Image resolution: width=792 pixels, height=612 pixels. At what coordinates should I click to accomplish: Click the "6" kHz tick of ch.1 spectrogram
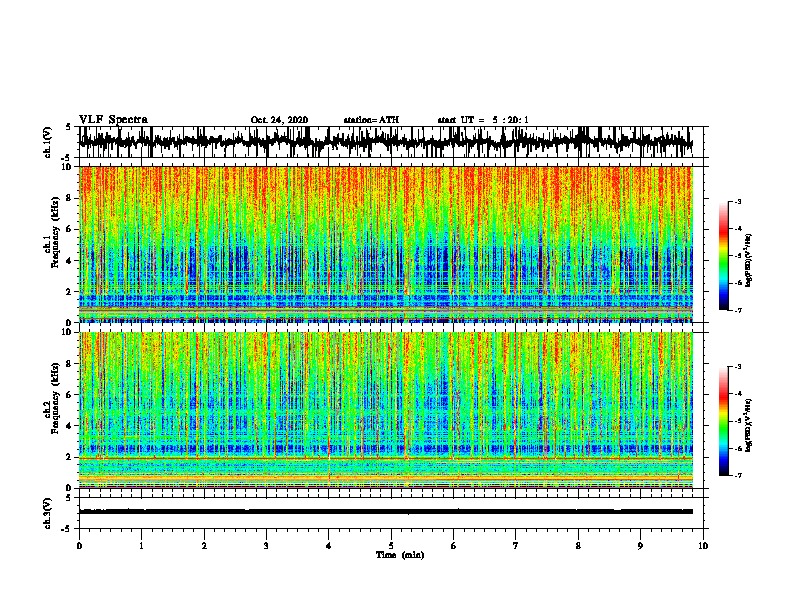(x=70, y=229)
